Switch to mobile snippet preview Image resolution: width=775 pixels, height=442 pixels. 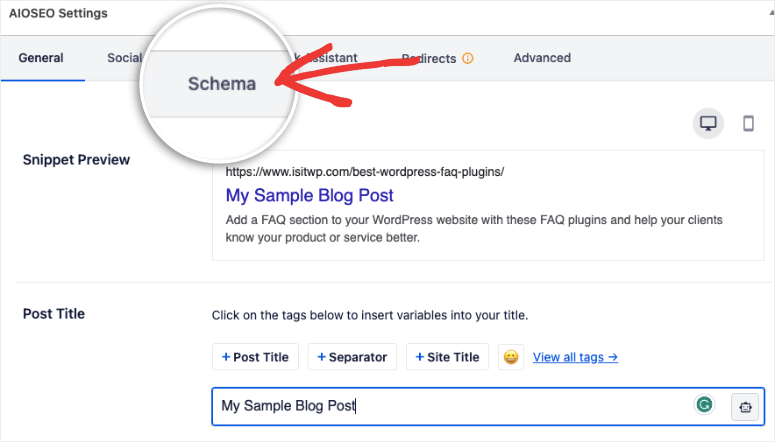coord(748,123)
